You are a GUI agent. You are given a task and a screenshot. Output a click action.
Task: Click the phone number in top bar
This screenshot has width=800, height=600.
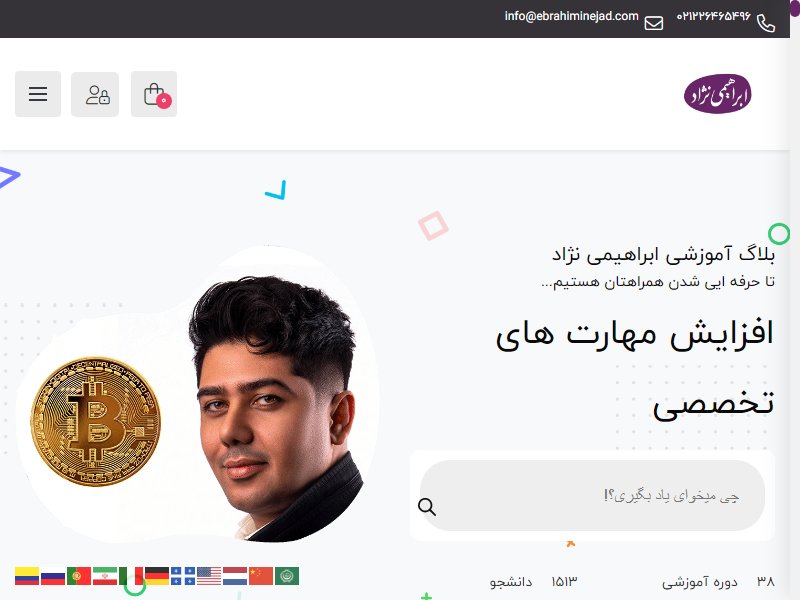click(x=714, y=16)
